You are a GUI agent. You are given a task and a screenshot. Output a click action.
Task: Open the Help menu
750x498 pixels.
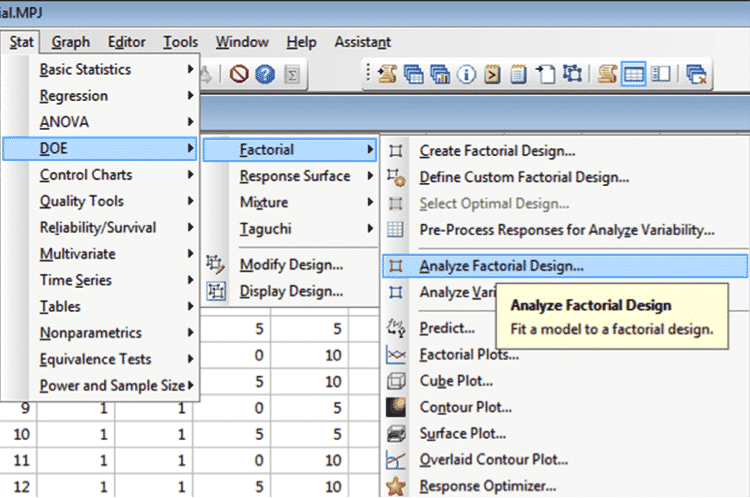click(x=301, y=42)
